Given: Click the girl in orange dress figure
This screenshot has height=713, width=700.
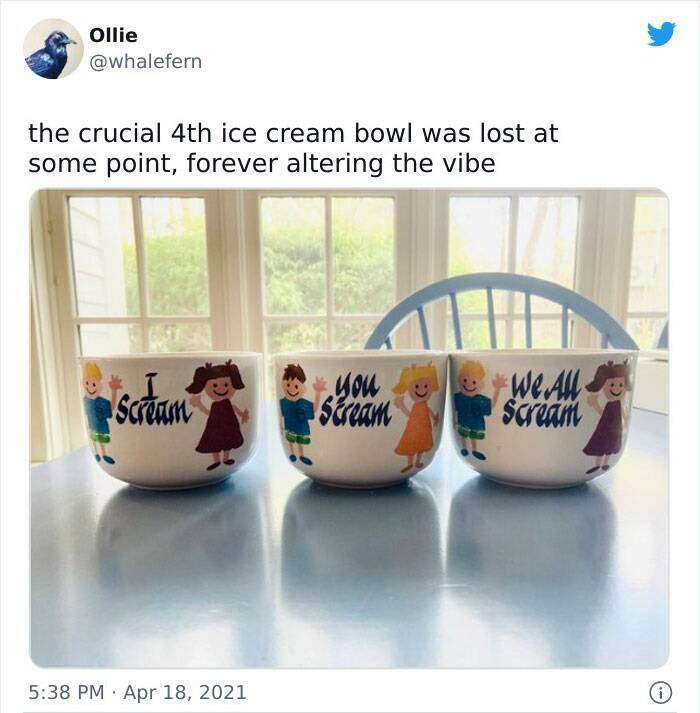Looking at the screenshot, I should 416,417.
